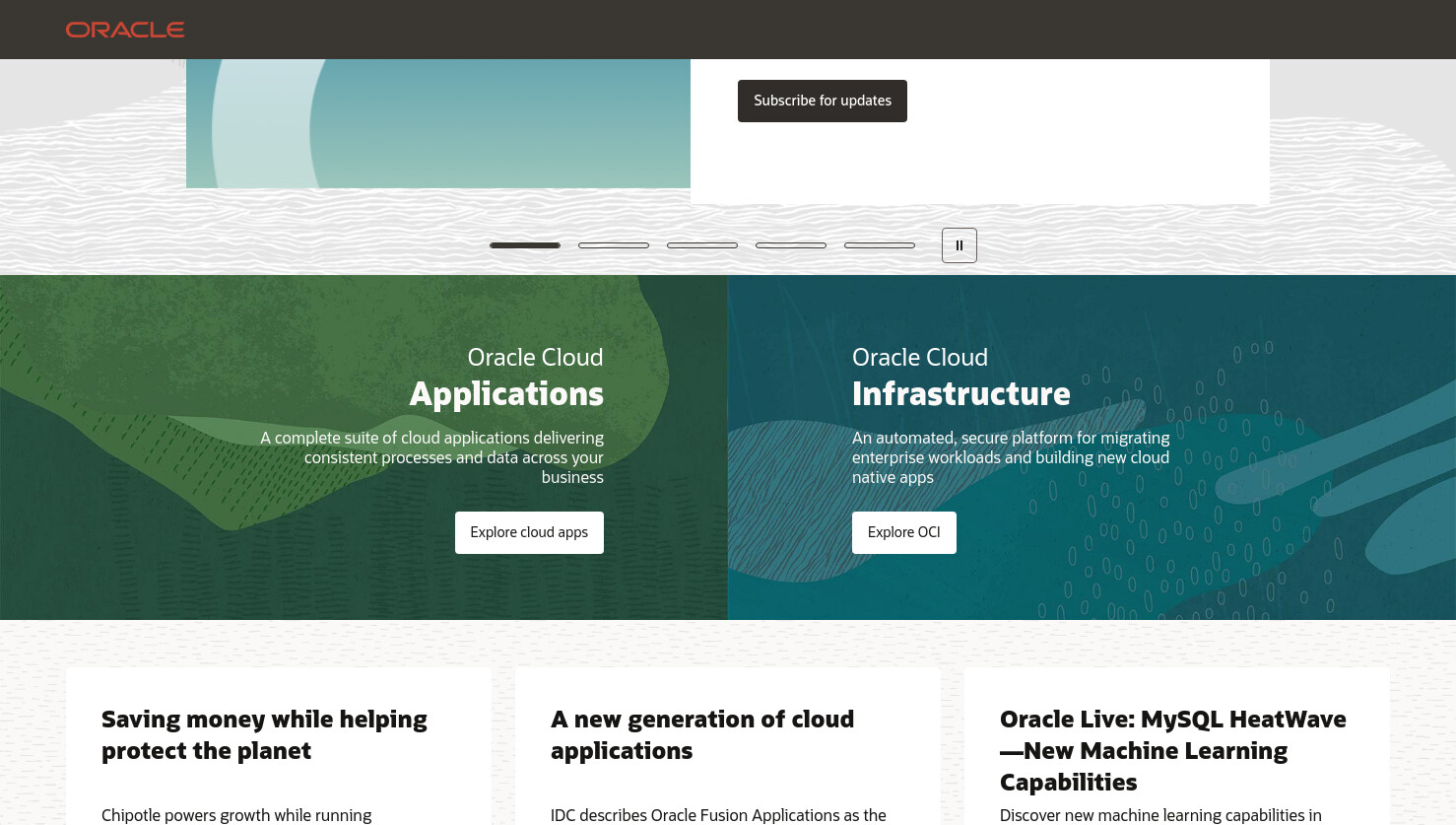Open the teal carousel banner image
The width and height of the screenshot is (1456, 825).
(438, 123)
